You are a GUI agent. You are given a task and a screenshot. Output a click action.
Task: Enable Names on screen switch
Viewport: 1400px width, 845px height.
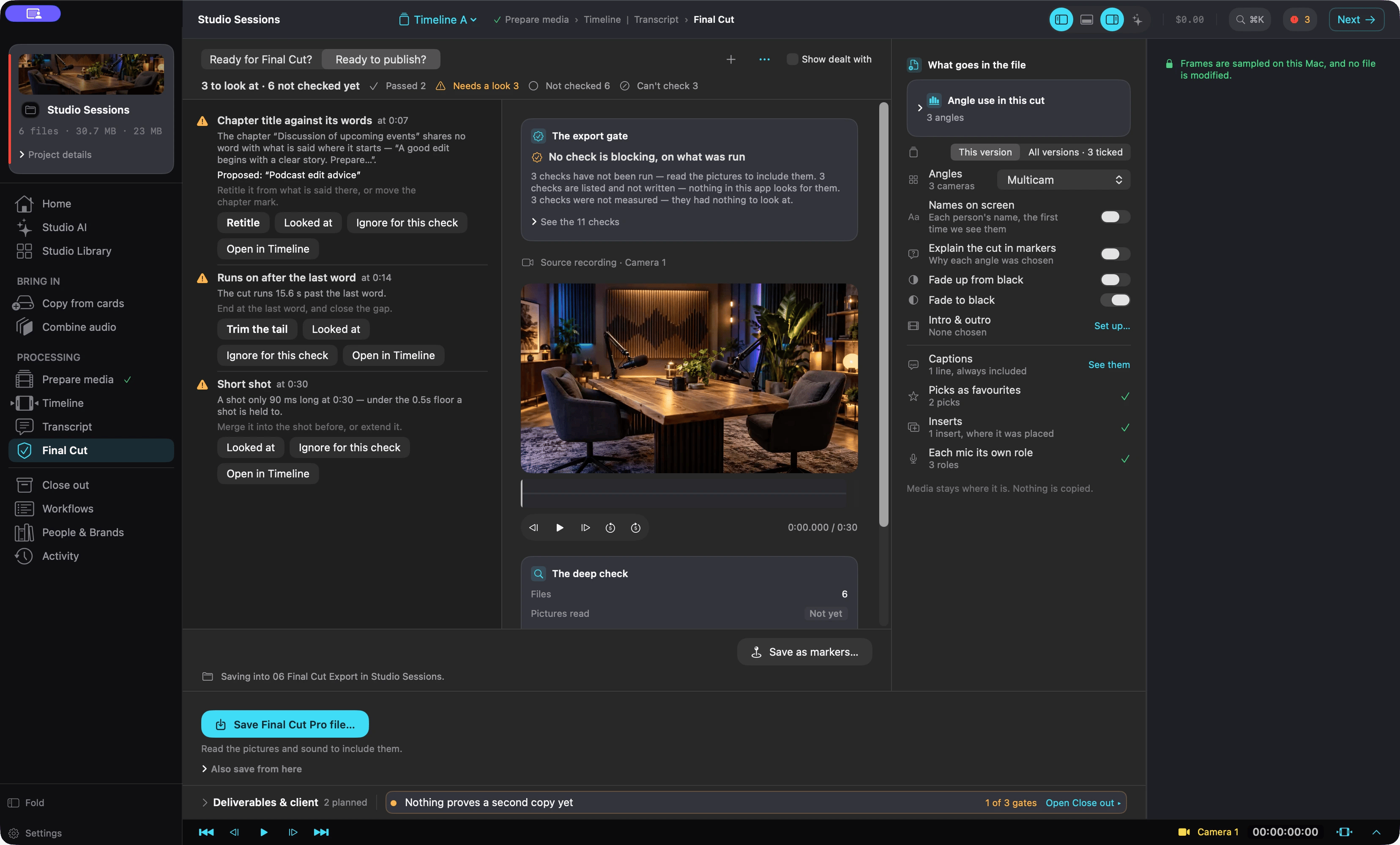click(1115, 217)
